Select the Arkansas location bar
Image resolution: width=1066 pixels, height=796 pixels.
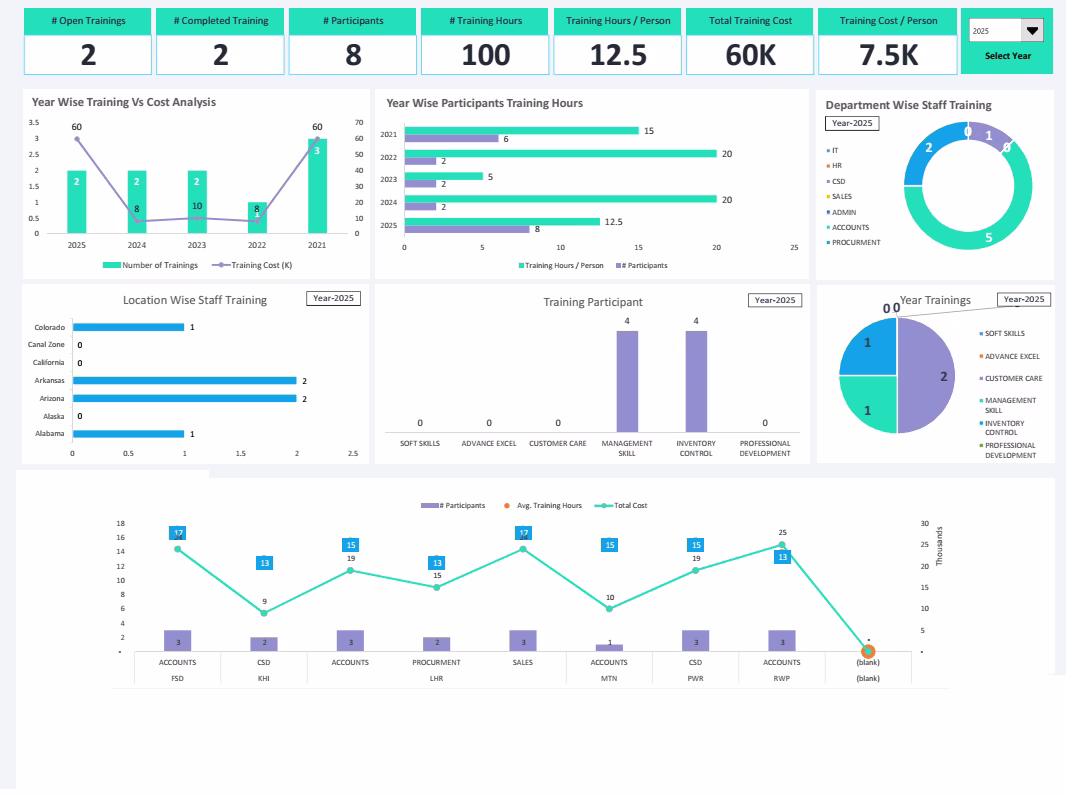[x=184, y=381]
